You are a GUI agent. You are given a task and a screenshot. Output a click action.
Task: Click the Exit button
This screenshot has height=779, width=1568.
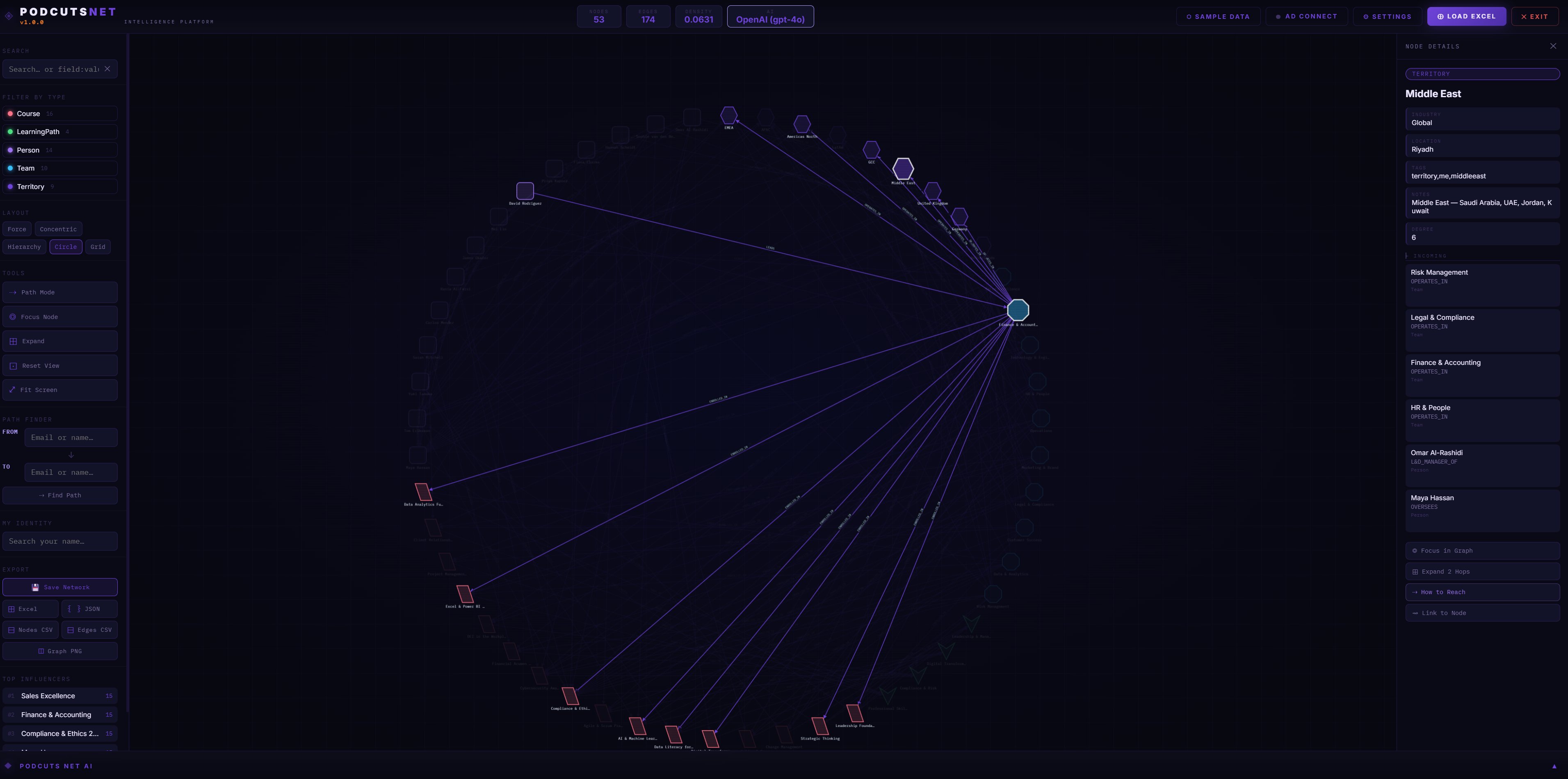point(1534,16)
